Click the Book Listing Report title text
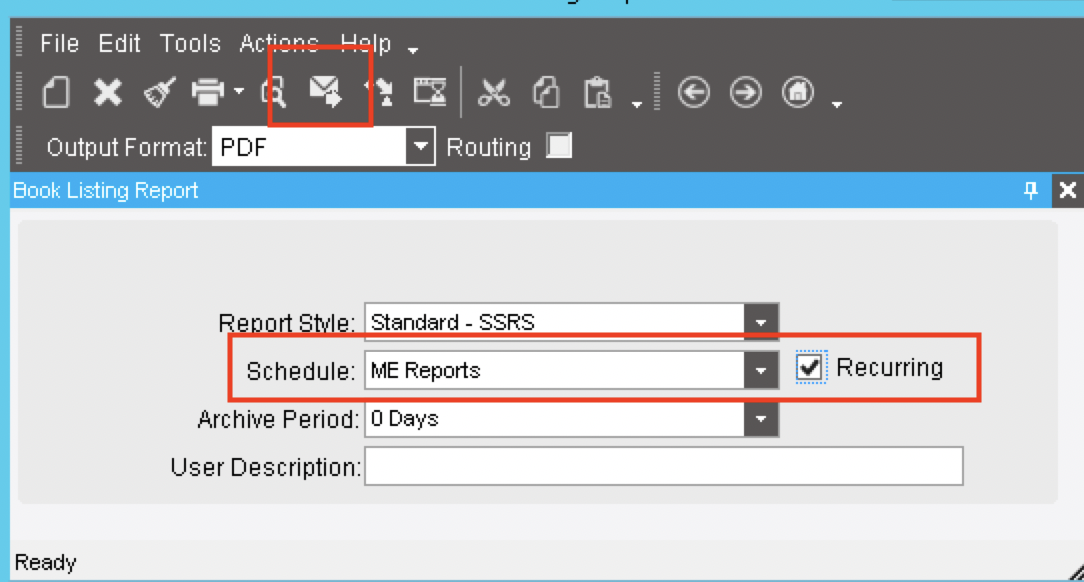1084x582 pixels. click(106, 190)
